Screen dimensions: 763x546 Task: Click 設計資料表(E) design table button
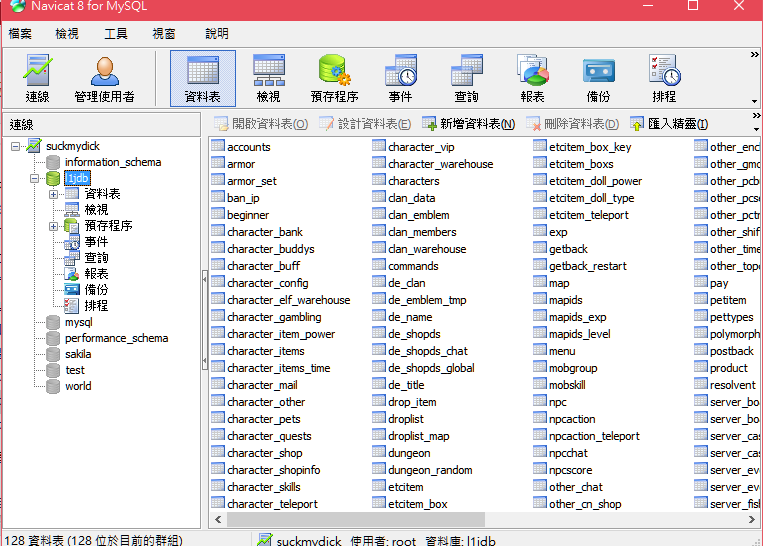[365, 124]
